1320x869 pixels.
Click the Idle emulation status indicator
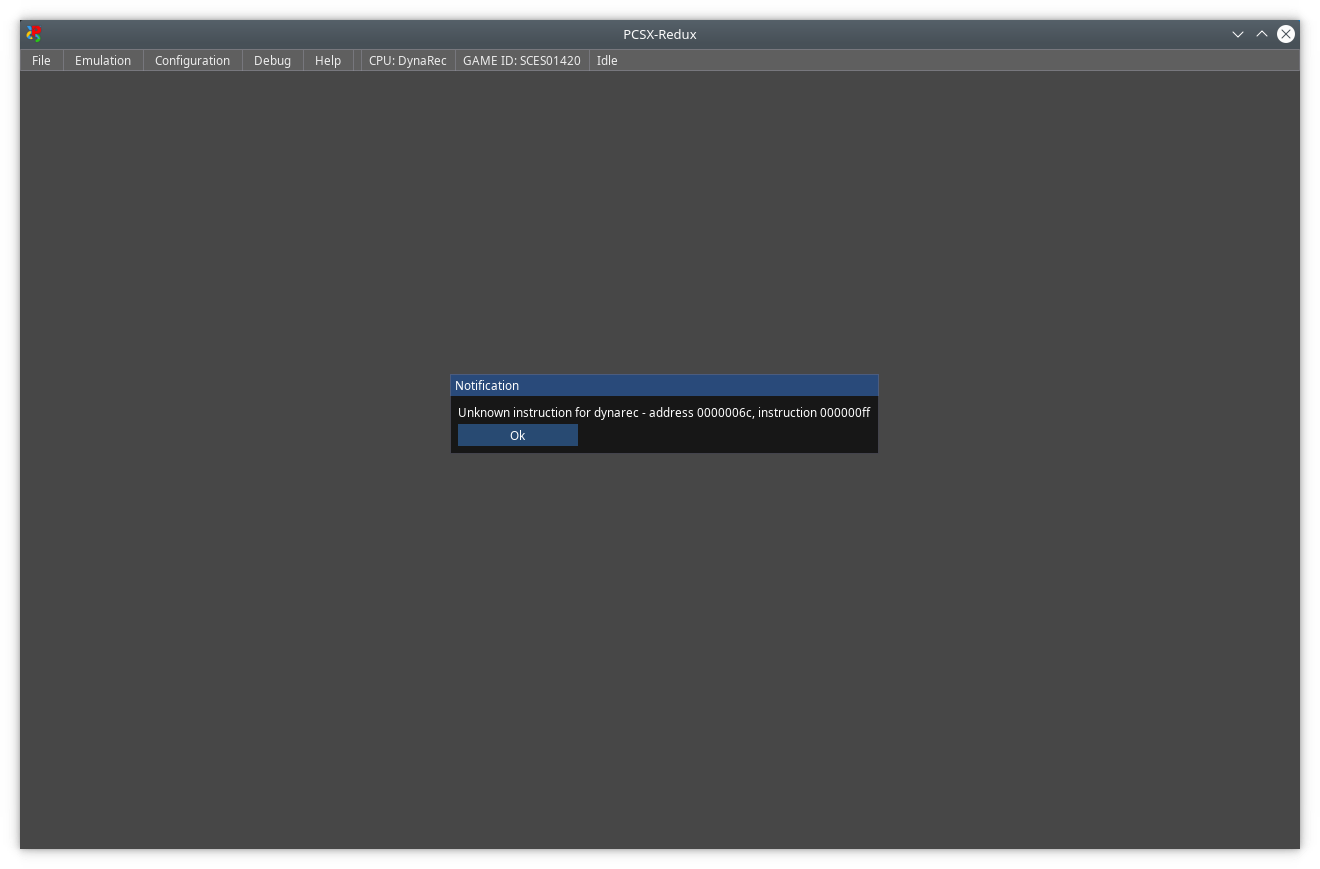606,60
